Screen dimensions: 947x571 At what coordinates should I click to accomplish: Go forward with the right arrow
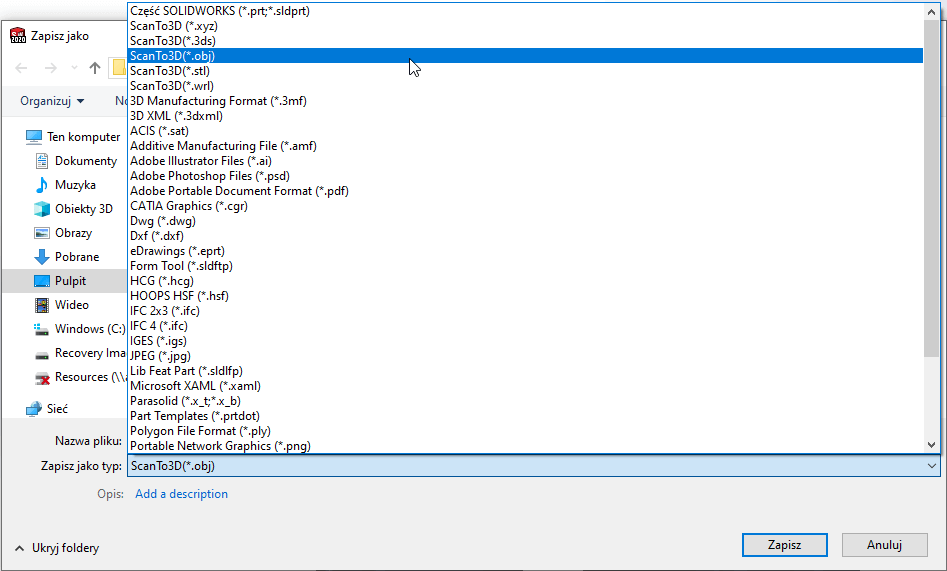[51, 68]
